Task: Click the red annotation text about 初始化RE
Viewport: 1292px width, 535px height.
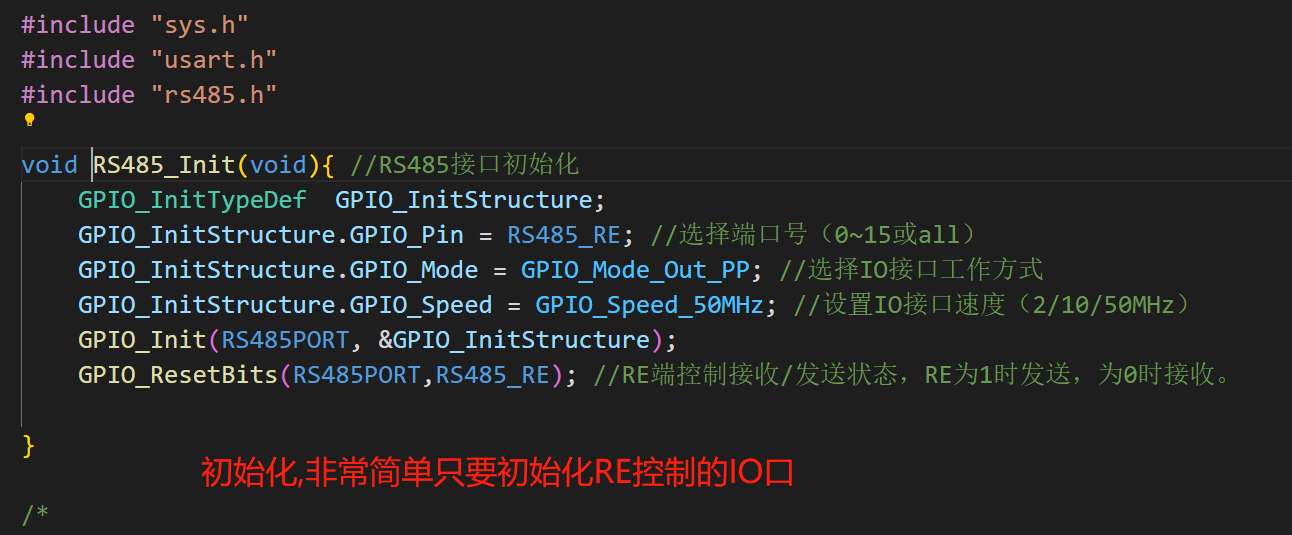Action: (497, 473)
